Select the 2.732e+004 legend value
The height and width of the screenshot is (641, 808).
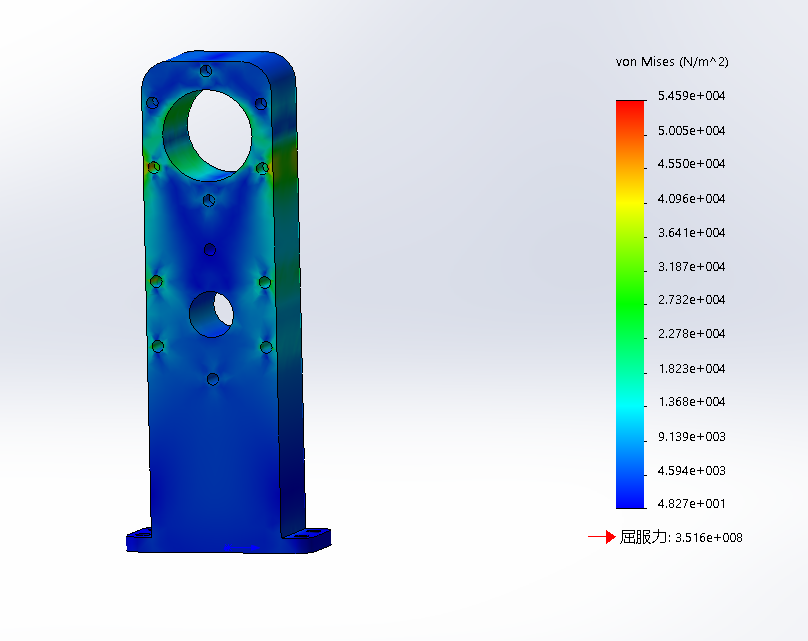692,300
